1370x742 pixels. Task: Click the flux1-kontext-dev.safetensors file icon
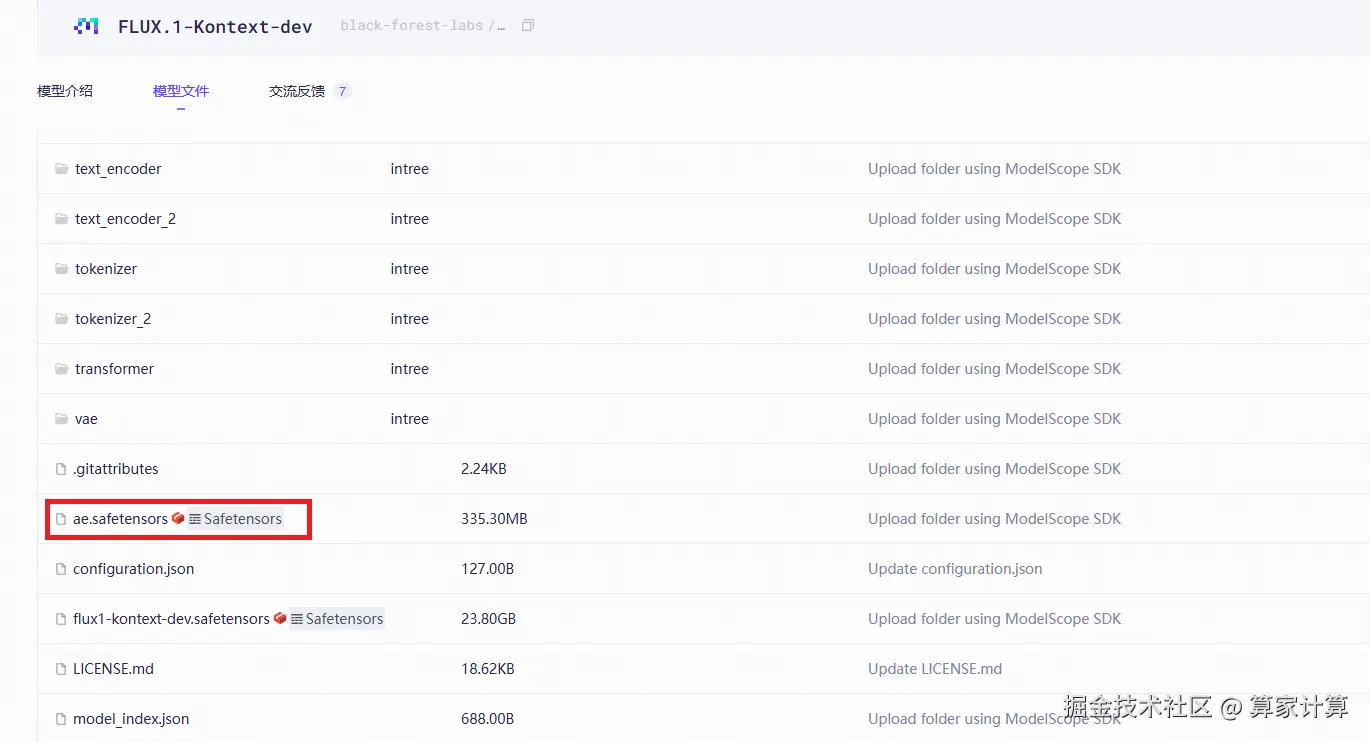pyautogui.click(x=61, y=619)
